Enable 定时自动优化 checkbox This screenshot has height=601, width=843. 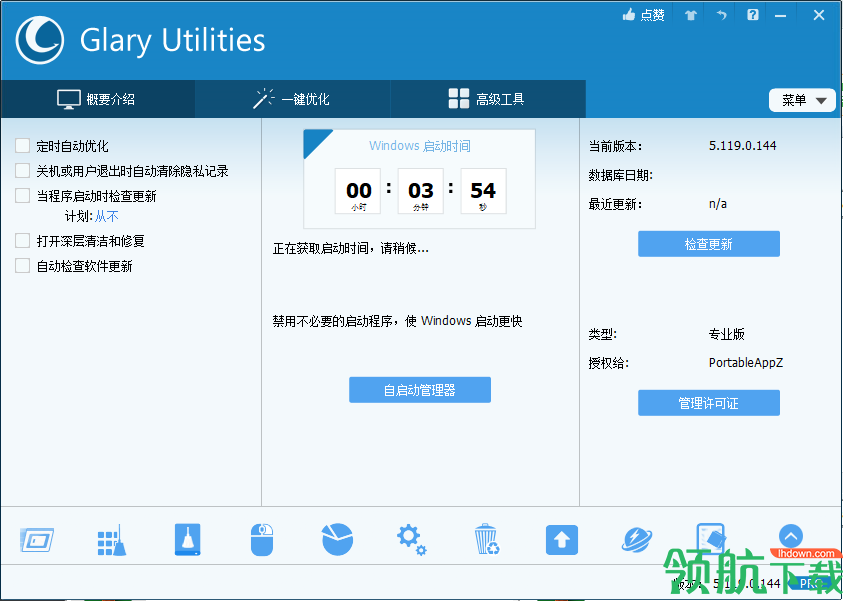click(23, 146)
